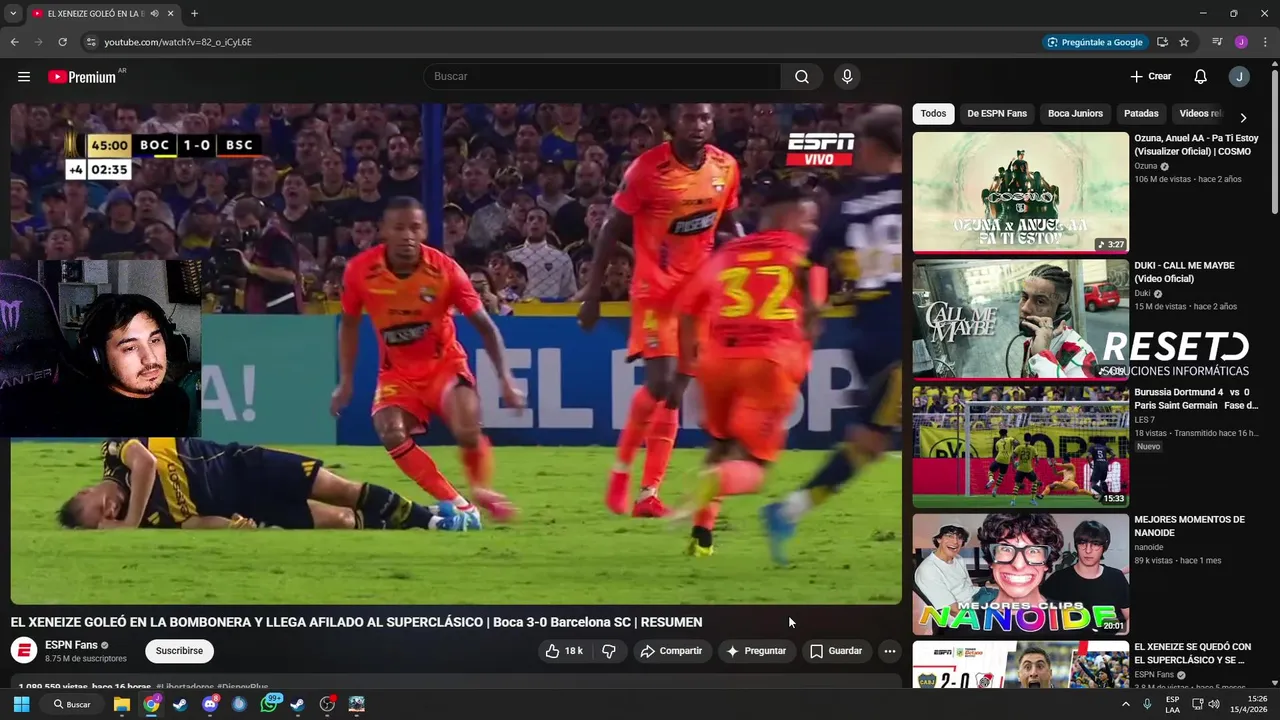The width and height of the screenshot is (1280, 720).
Task: Go back to previous page
Action: point(14,42)
